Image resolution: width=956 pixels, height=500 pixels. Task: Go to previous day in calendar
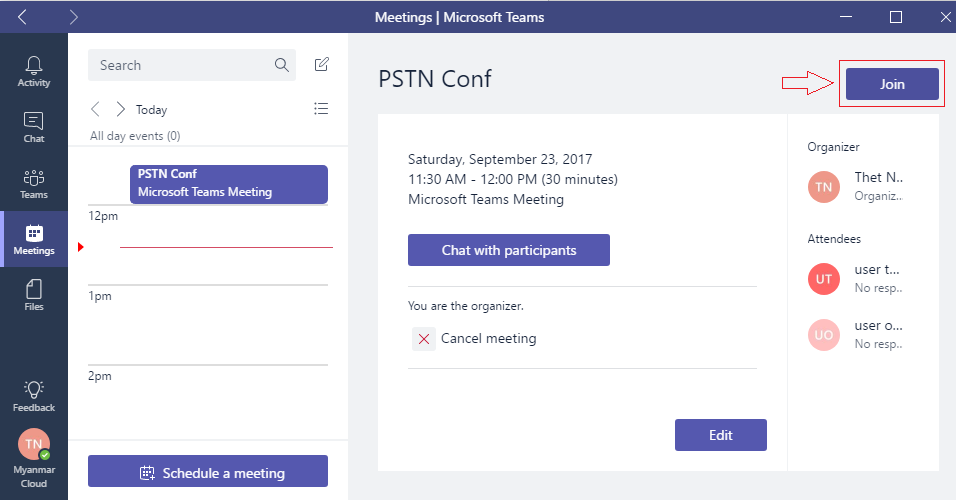click(x=95, y=109)
